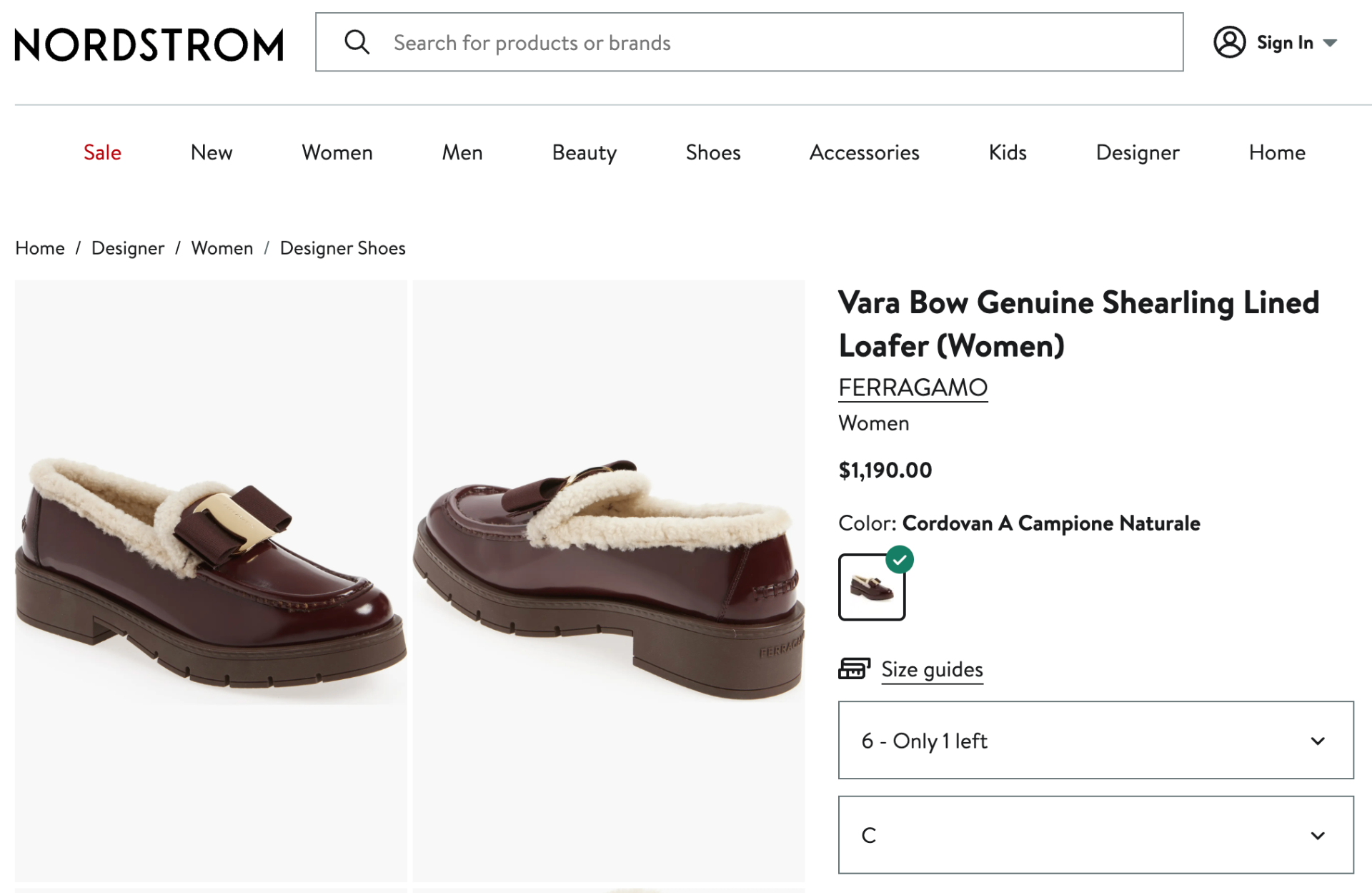Click the size guides ruler icon
The height and width of the screenshot is (893, 1372).
(x=854, y=668)
